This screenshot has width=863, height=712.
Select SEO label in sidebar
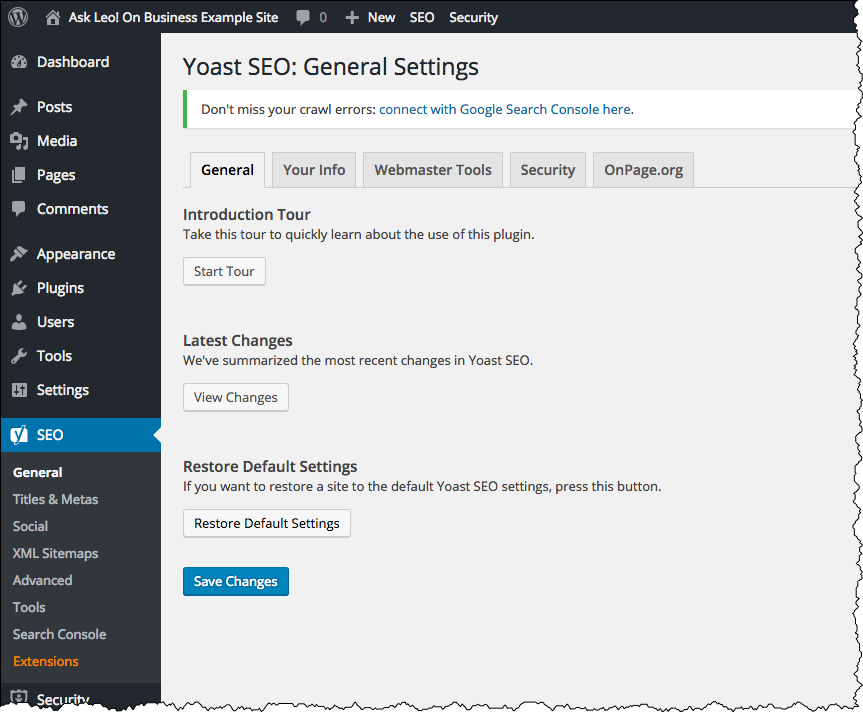pyautogui.click(x=50, y=435)
